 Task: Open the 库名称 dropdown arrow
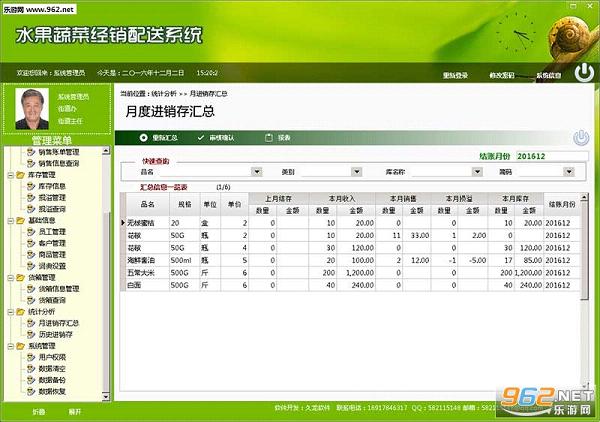click(x=477, y=172)
